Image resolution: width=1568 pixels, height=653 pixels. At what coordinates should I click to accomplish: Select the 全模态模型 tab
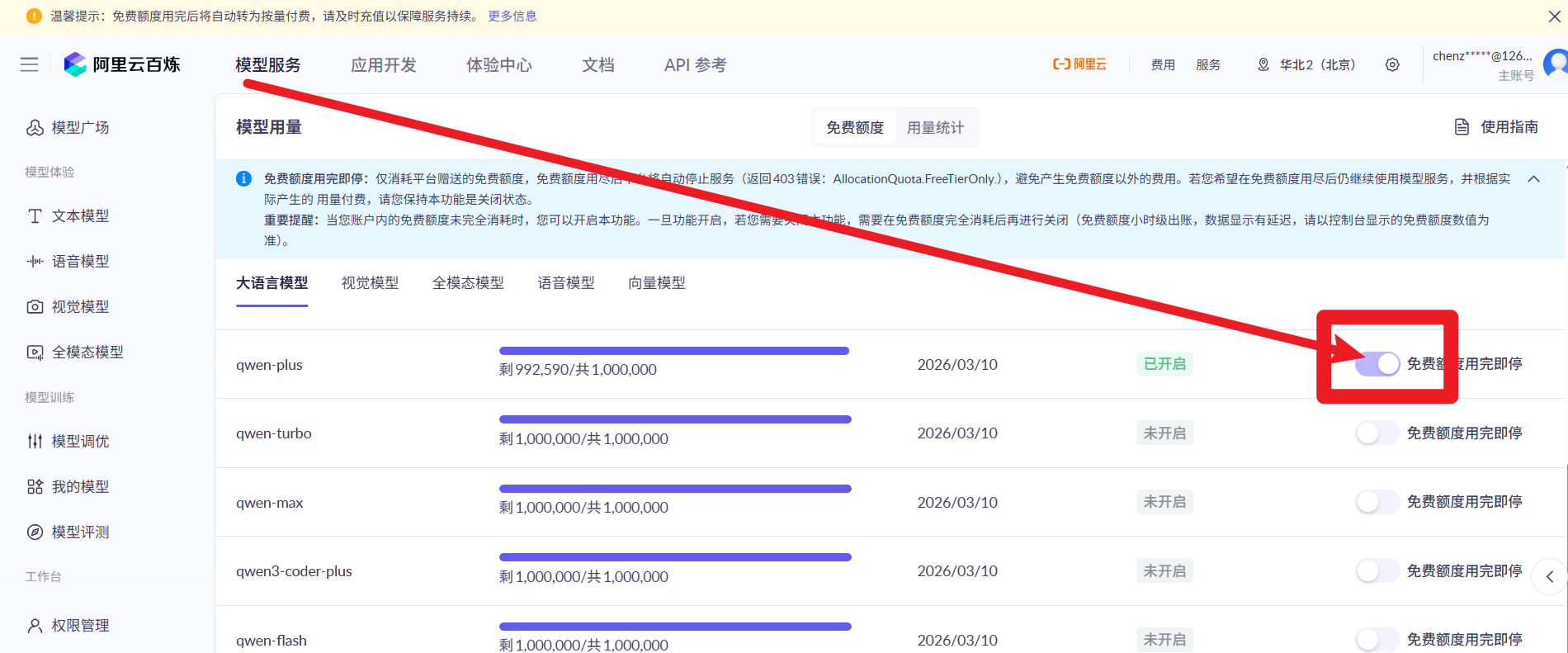(x=468, y=283)
